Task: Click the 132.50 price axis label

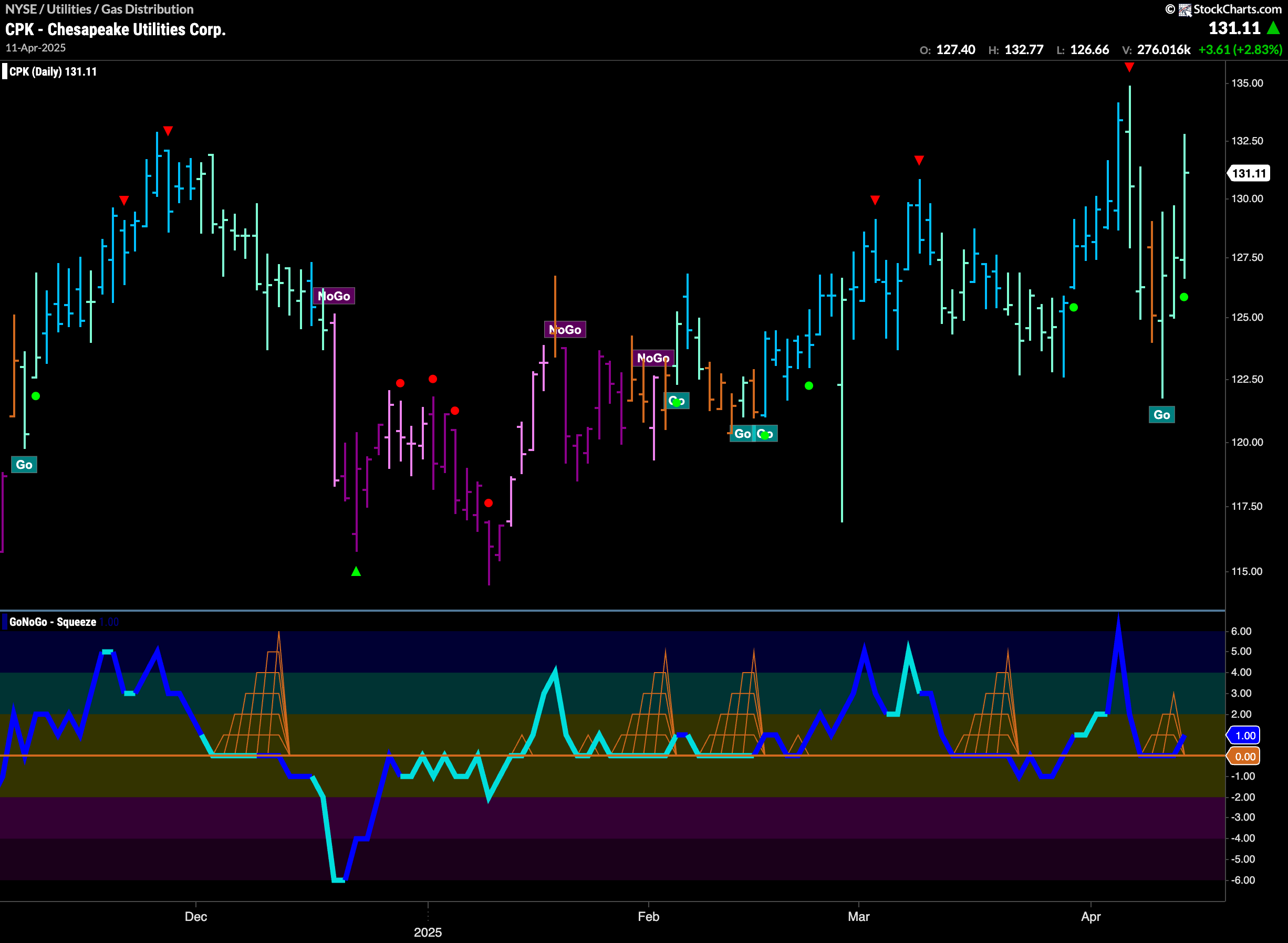Action: (x=1247, y=141)
